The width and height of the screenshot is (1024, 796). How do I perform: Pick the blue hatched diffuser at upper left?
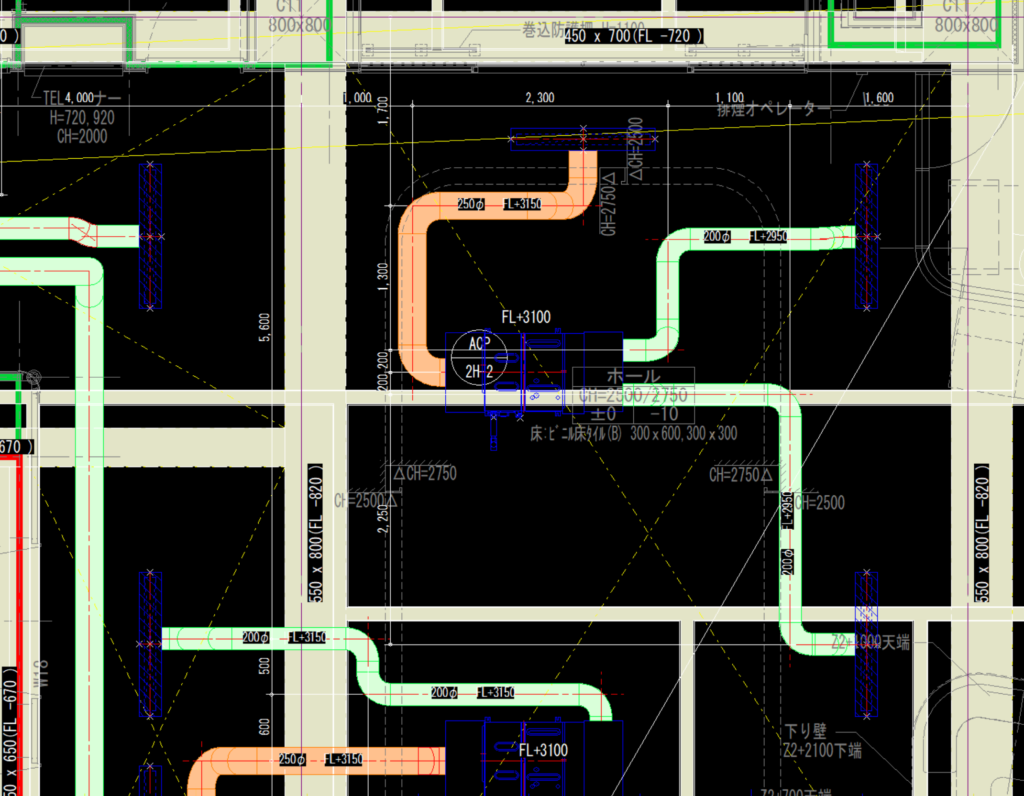click(150, 237)
